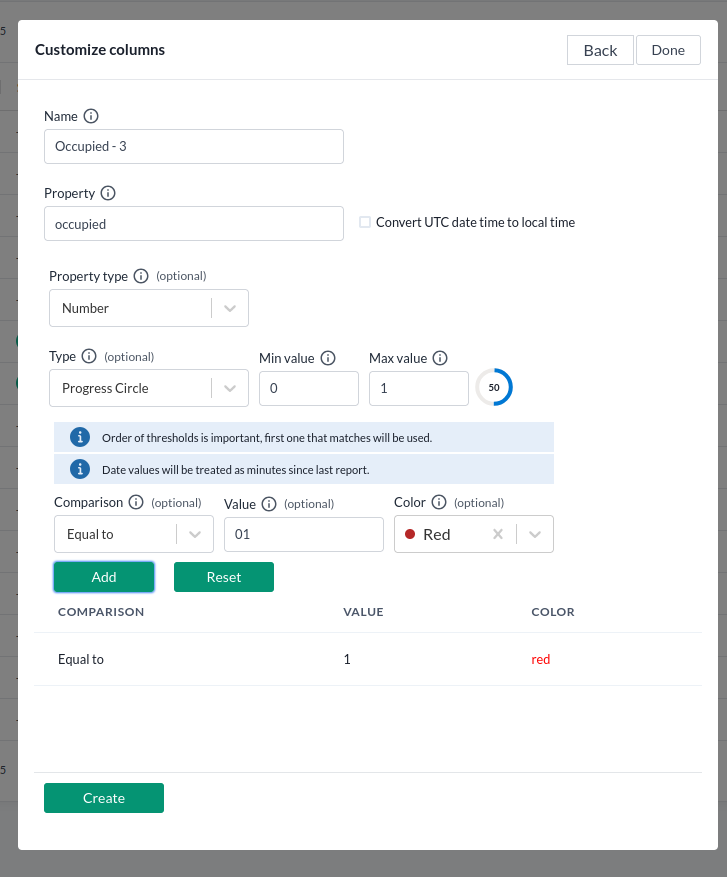Expand the Progress Circle type dropdown

[x=230, y=388]
